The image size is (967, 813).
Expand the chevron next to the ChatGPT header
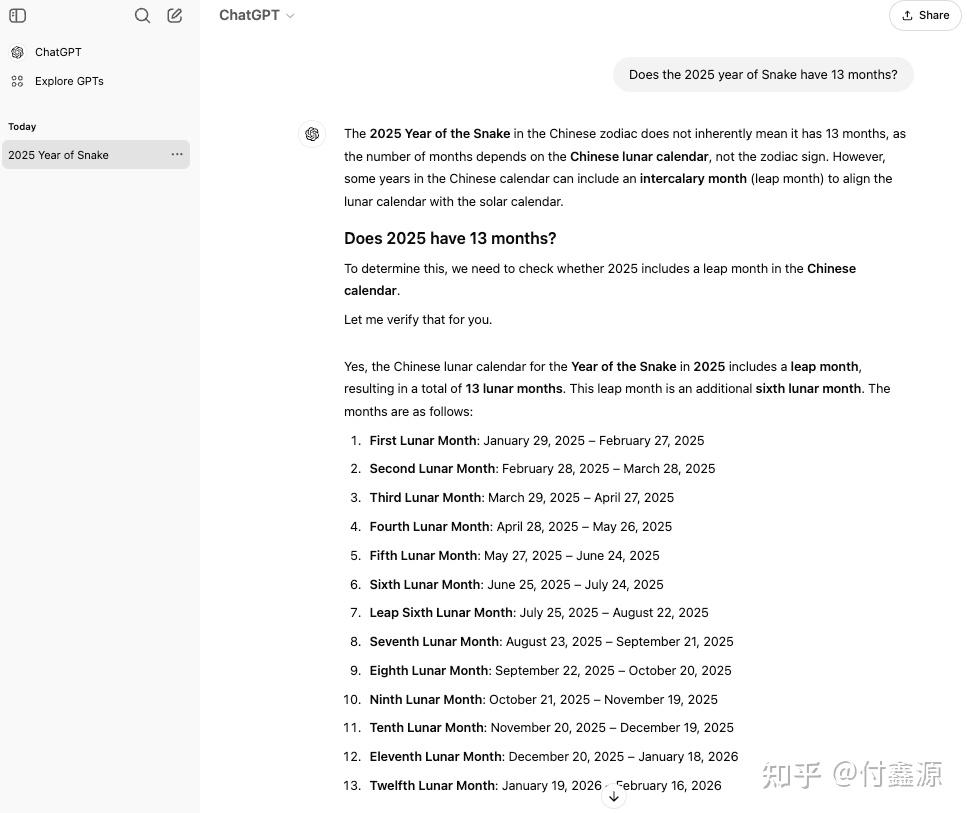pos(289,15)
